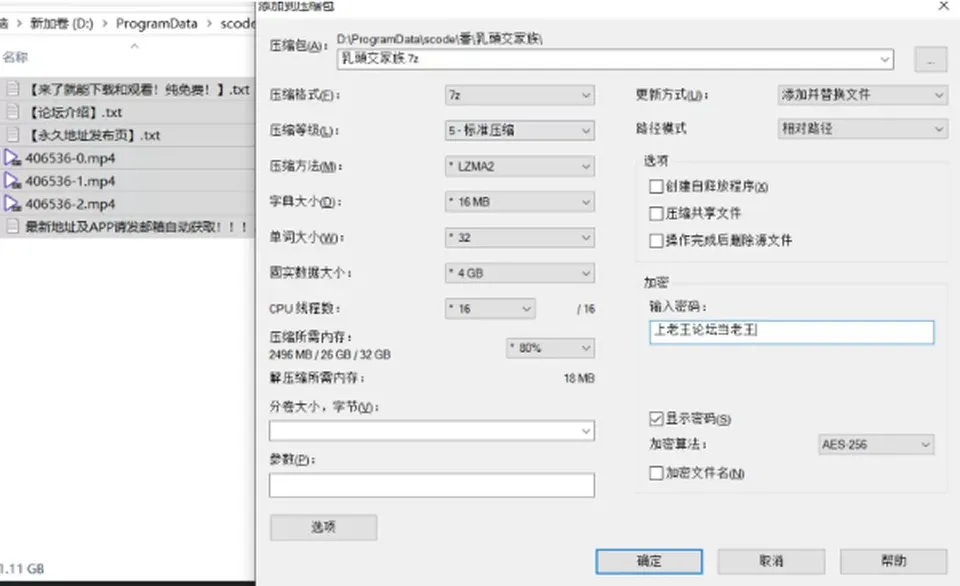Click the archive name field 乳頭交家族.7z
Viewport: 960px width, 586px height.
pos(615,59)
